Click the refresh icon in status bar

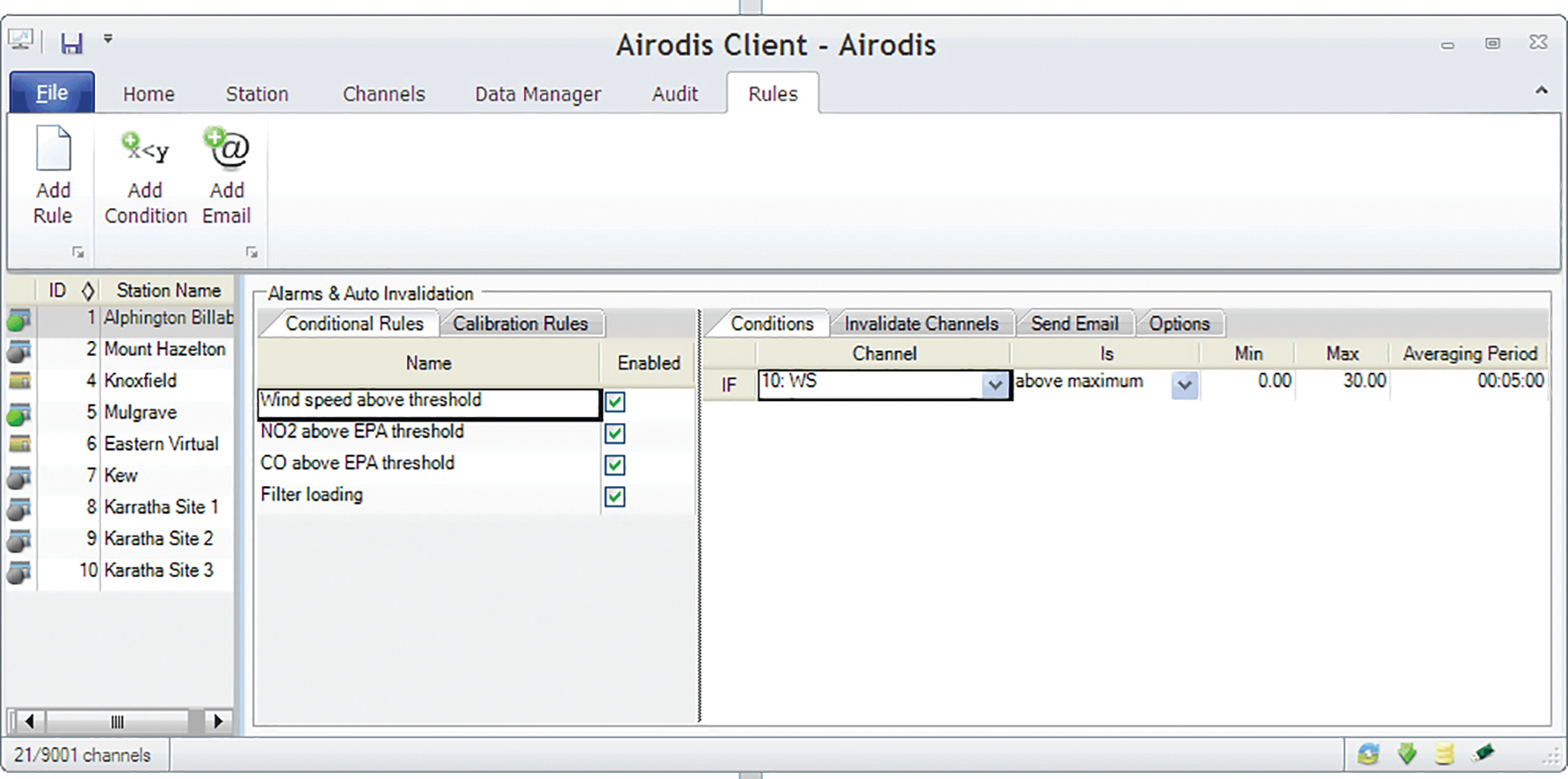1368,754
